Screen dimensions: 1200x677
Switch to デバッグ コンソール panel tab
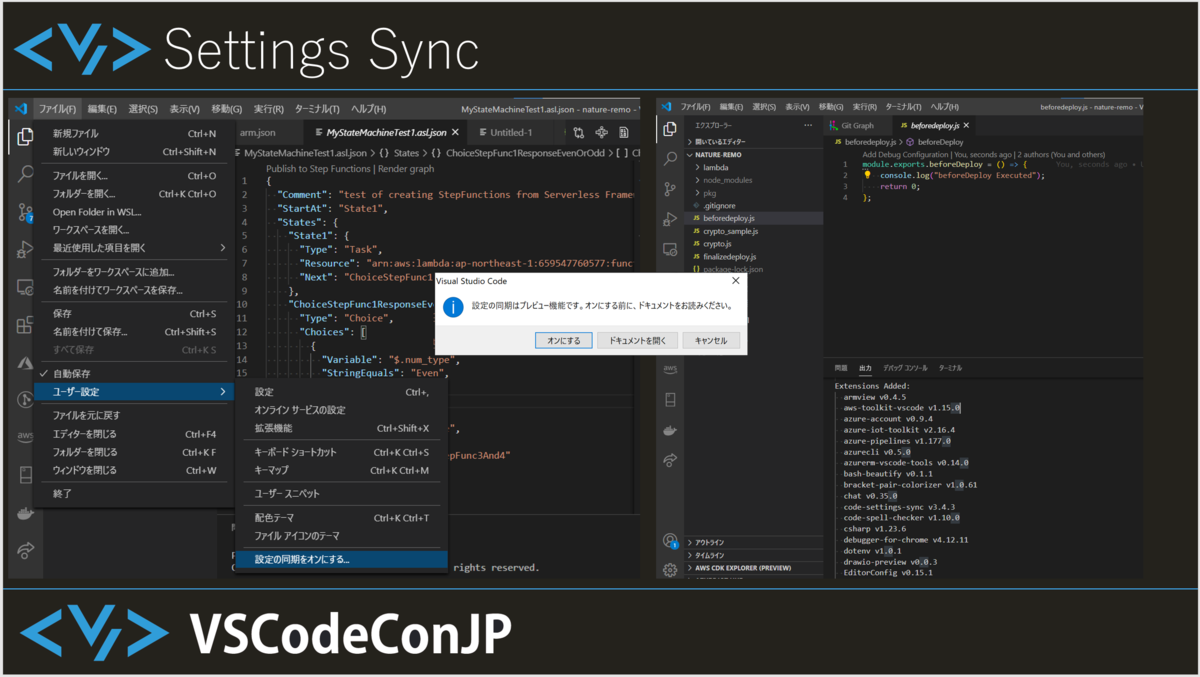(x=906, y=368)
